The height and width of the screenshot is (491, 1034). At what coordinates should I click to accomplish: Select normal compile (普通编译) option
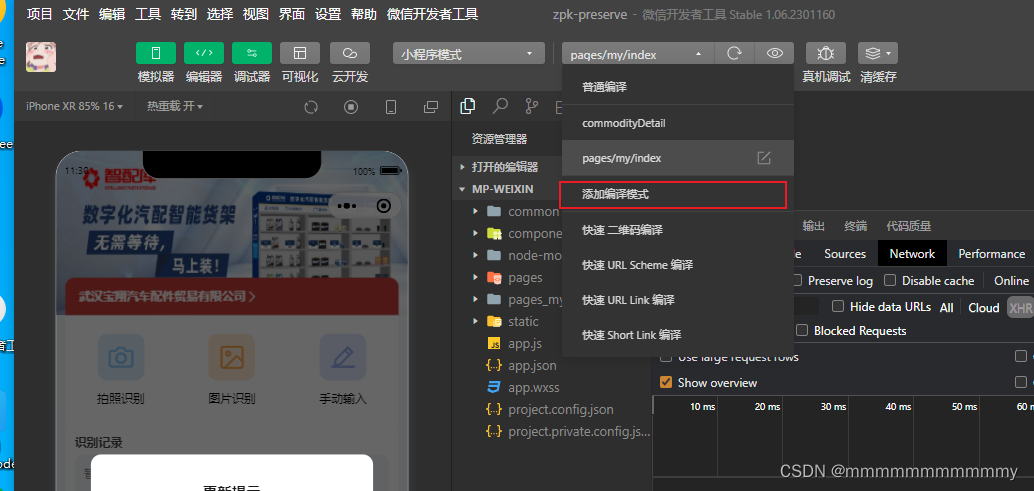click(678, 87)
